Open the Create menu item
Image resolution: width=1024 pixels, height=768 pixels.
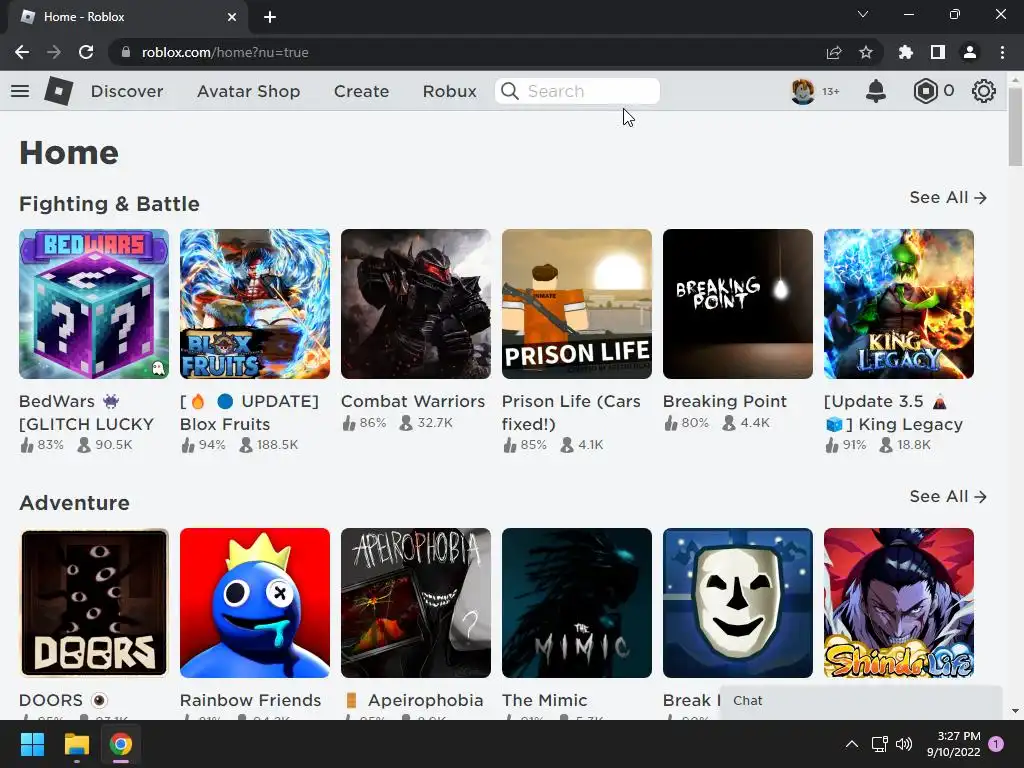[x=361, y=91]
